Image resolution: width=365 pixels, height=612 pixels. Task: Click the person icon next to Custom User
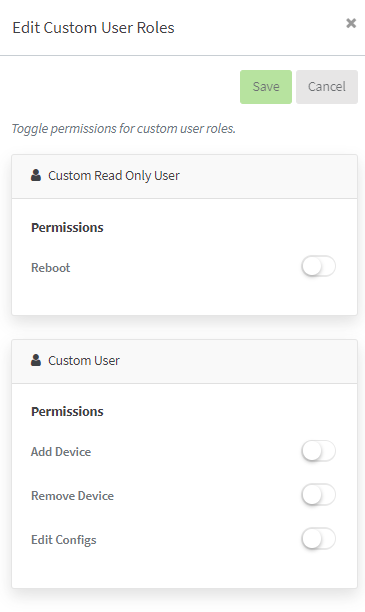pos(36,360)
